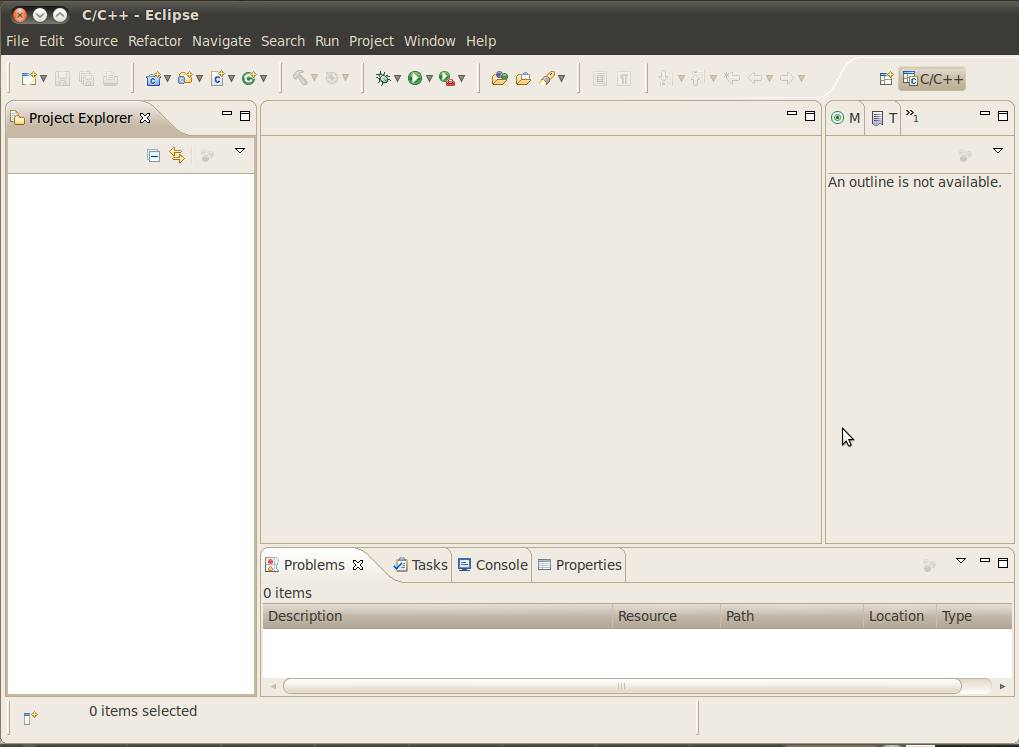Open the External Tools dropdown arrow

tap(461, 79)
